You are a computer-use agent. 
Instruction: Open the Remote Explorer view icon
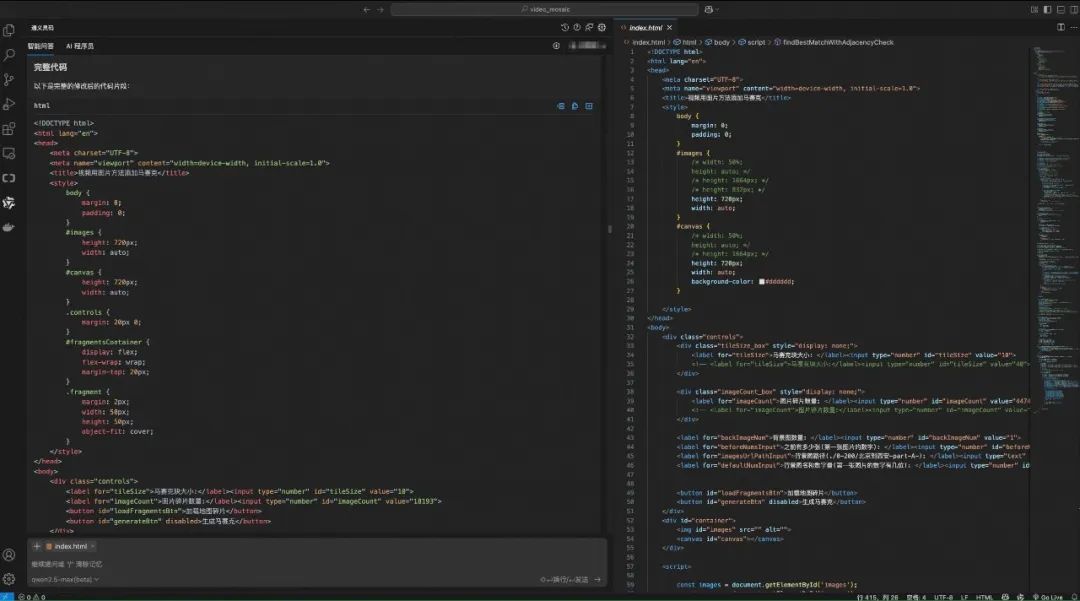(x=9, y=154)
